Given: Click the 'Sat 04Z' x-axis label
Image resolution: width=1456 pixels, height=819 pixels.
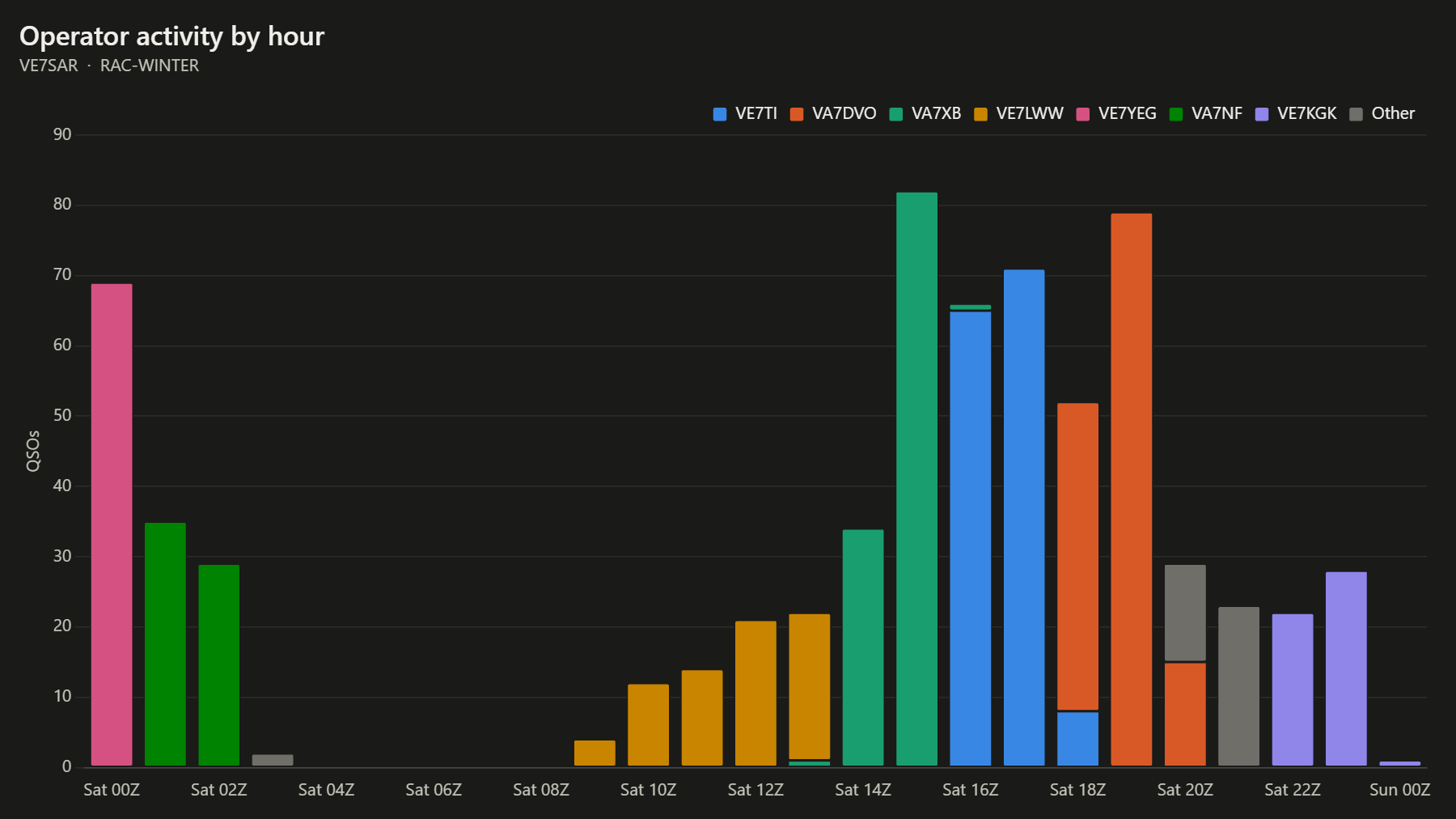Looking at the screenshot, I should click(x=326, y=790).
